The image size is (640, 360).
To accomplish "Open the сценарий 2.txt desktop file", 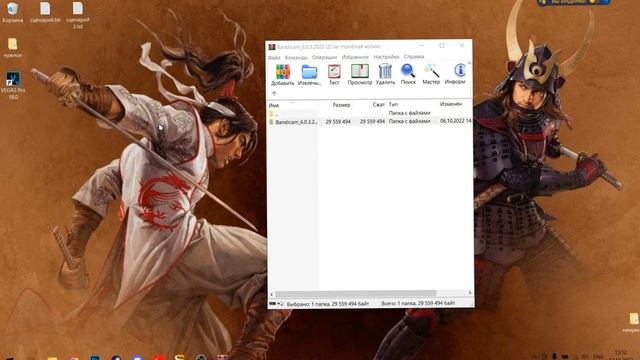I will (x=78, y=16).
